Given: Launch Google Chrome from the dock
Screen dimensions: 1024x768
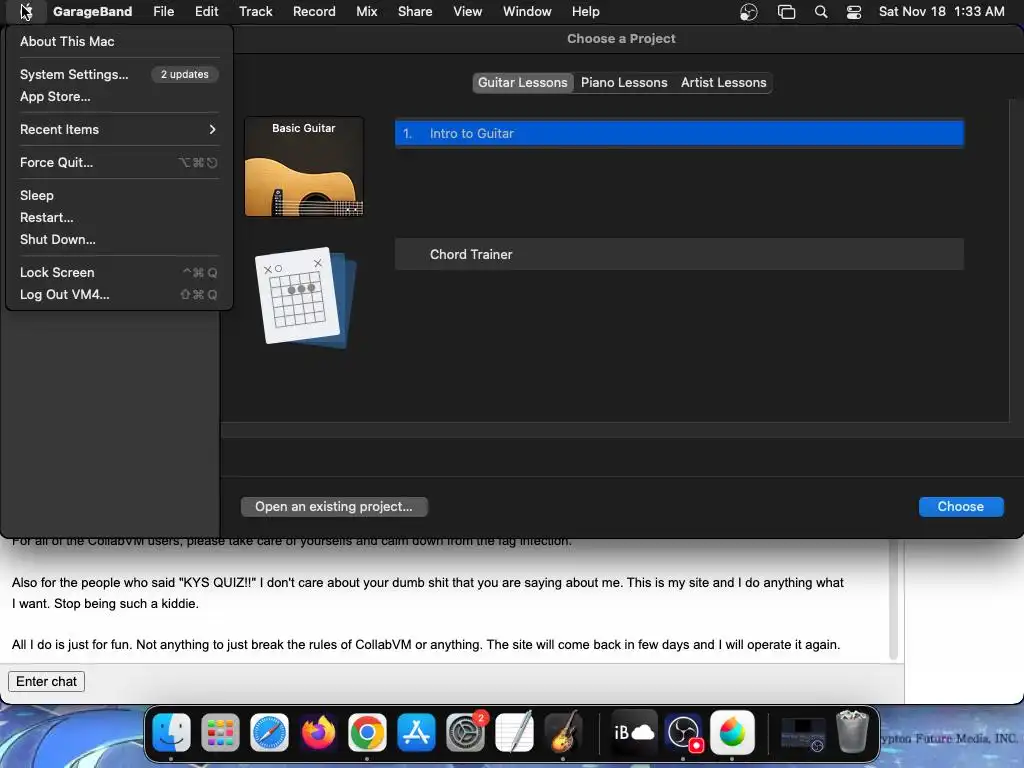Looking at the screenshot, I should point(367,732).
